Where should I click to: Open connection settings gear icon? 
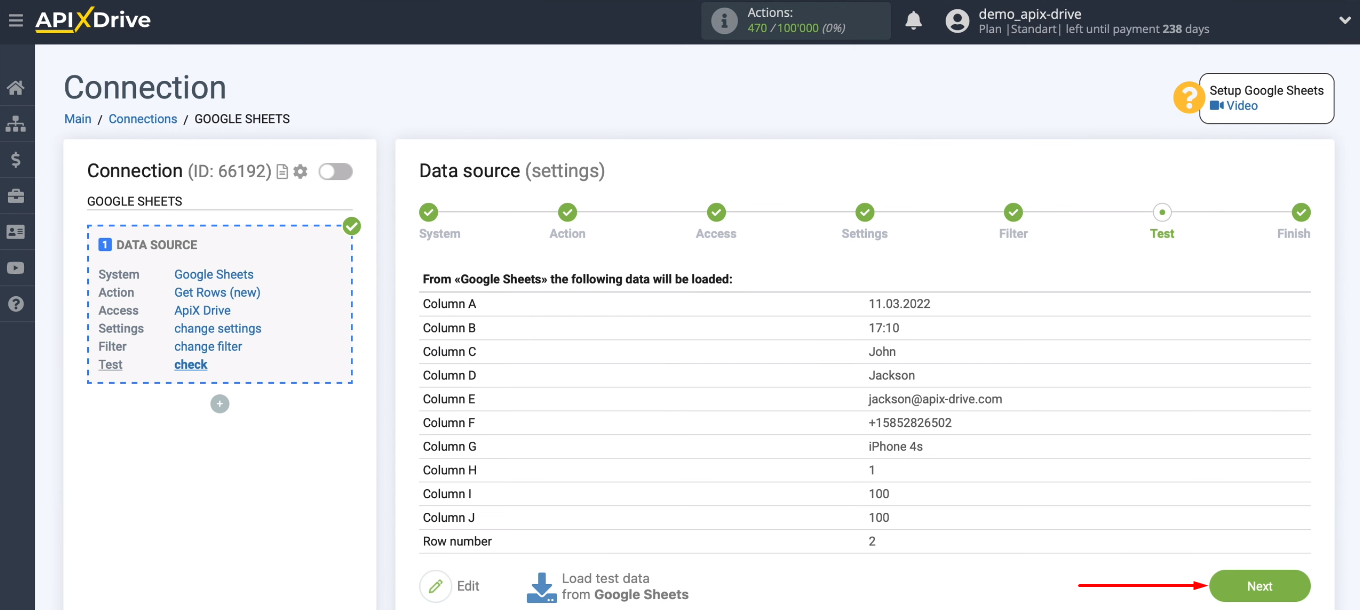(300, 172)
